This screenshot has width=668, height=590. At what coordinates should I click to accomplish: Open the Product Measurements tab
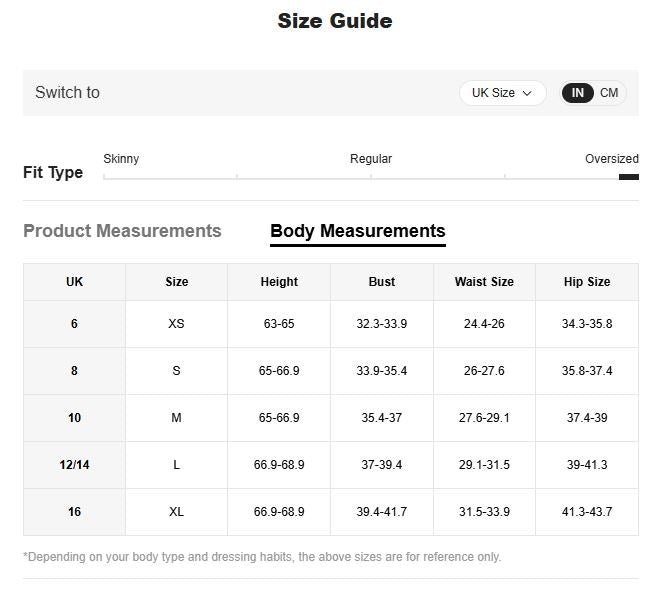pos(122,231)
